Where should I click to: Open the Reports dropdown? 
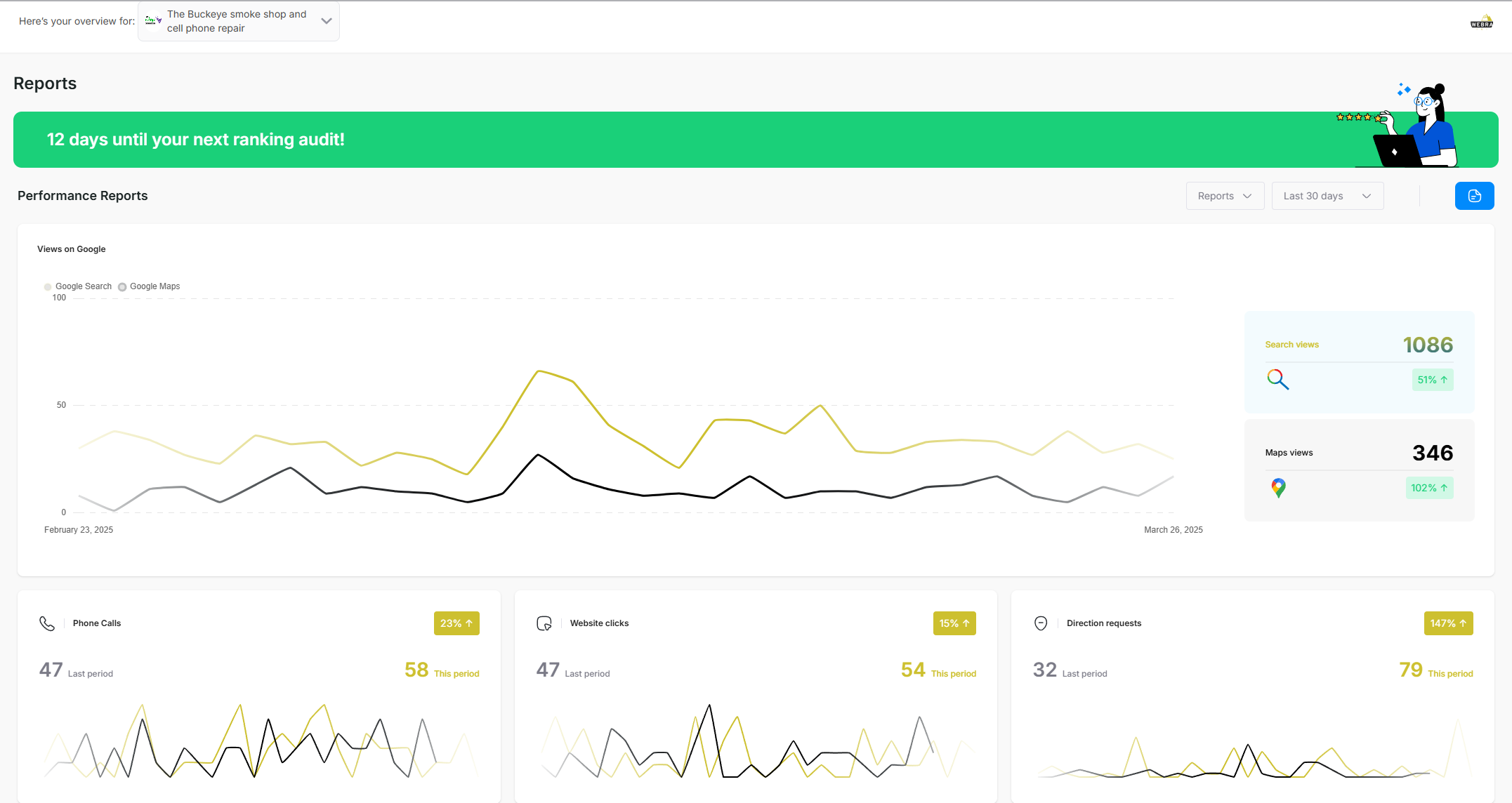[x=1225, y=196]
